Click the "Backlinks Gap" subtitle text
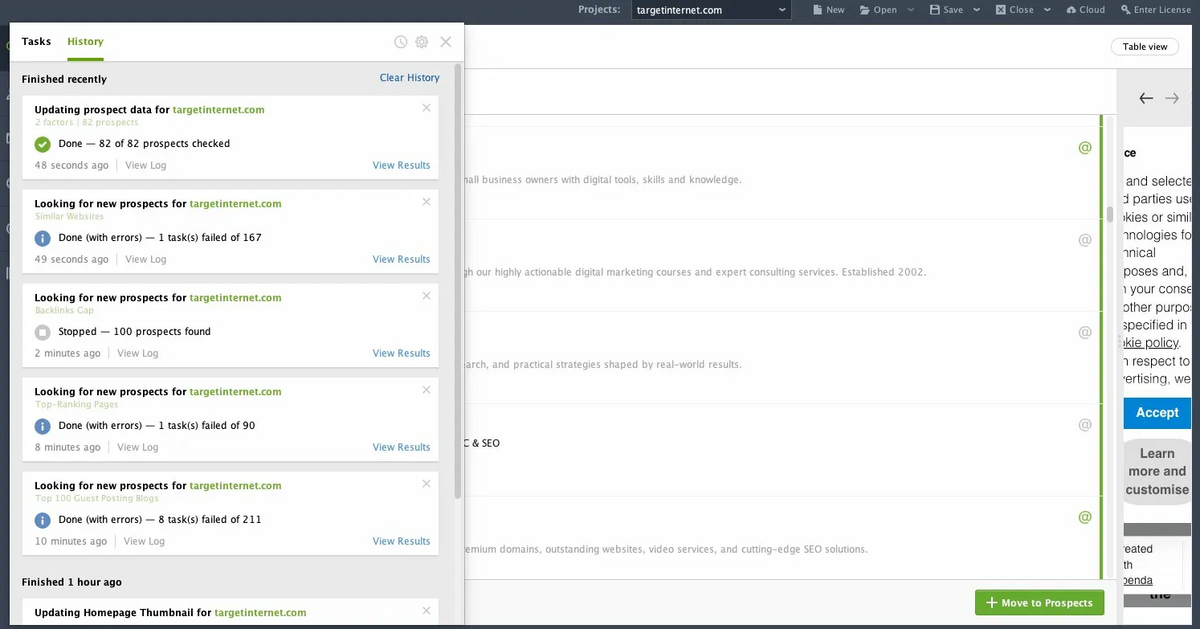 click(65, 310)
